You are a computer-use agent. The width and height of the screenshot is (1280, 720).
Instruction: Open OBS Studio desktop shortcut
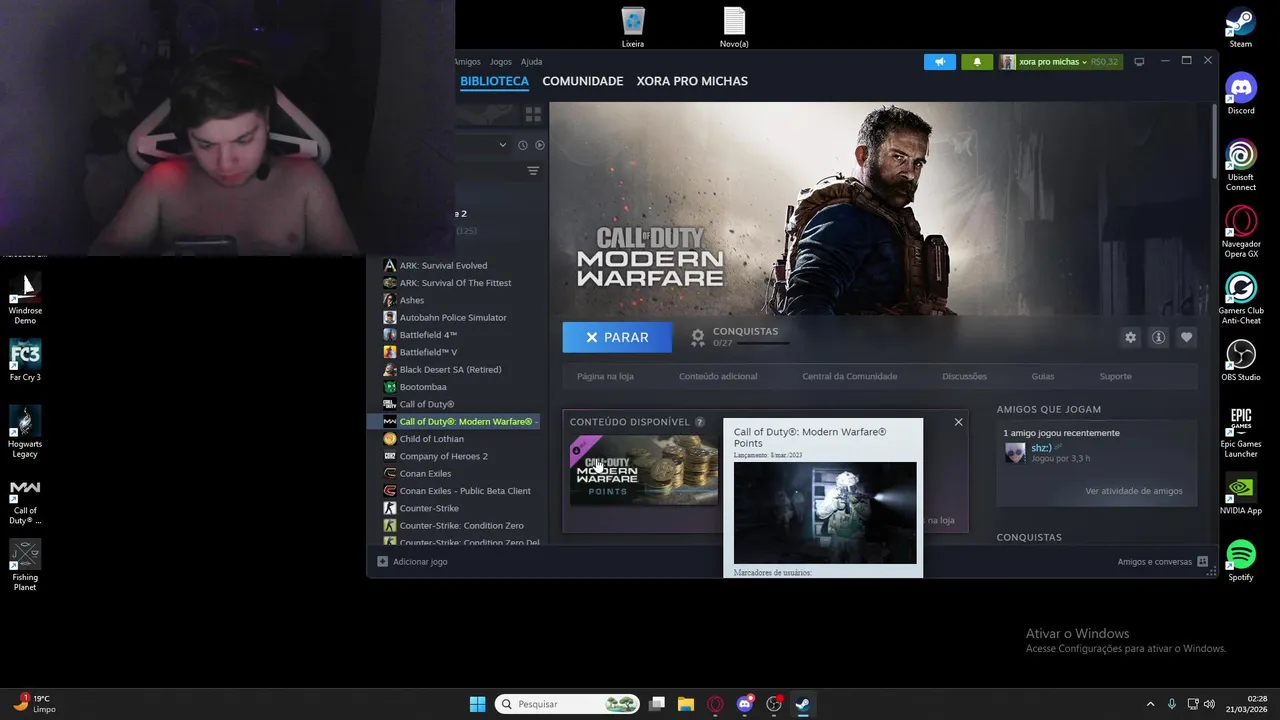click(1240, 361)
